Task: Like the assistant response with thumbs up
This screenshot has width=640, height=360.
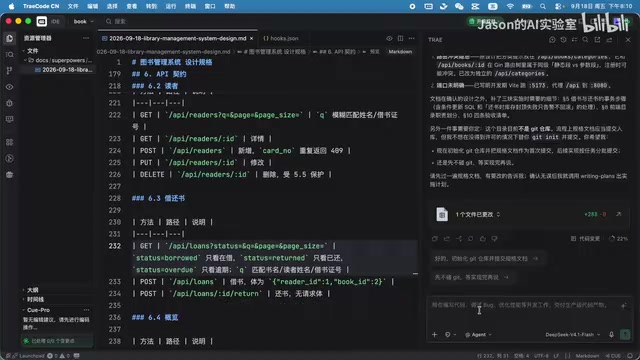Action: click(482, 238)
